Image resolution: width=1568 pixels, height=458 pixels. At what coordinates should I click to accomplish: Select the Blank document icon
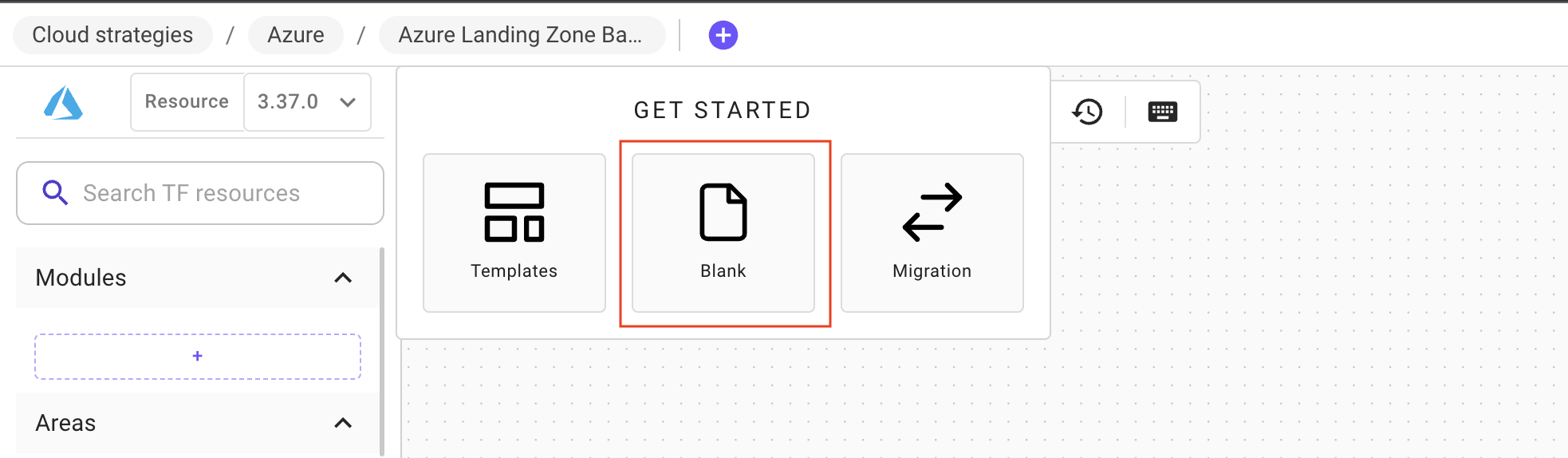tap(723, 212)
